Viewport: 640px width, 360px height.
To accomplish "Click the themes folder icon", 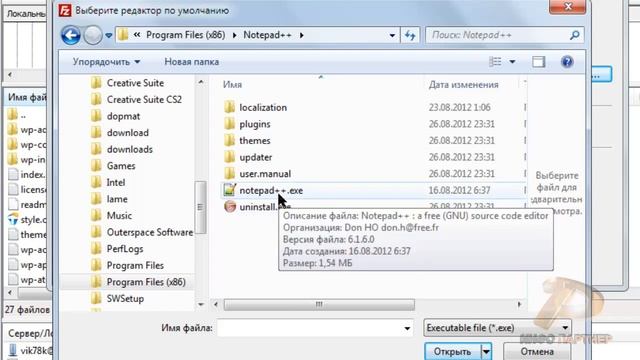I will (x=230, y=140).
